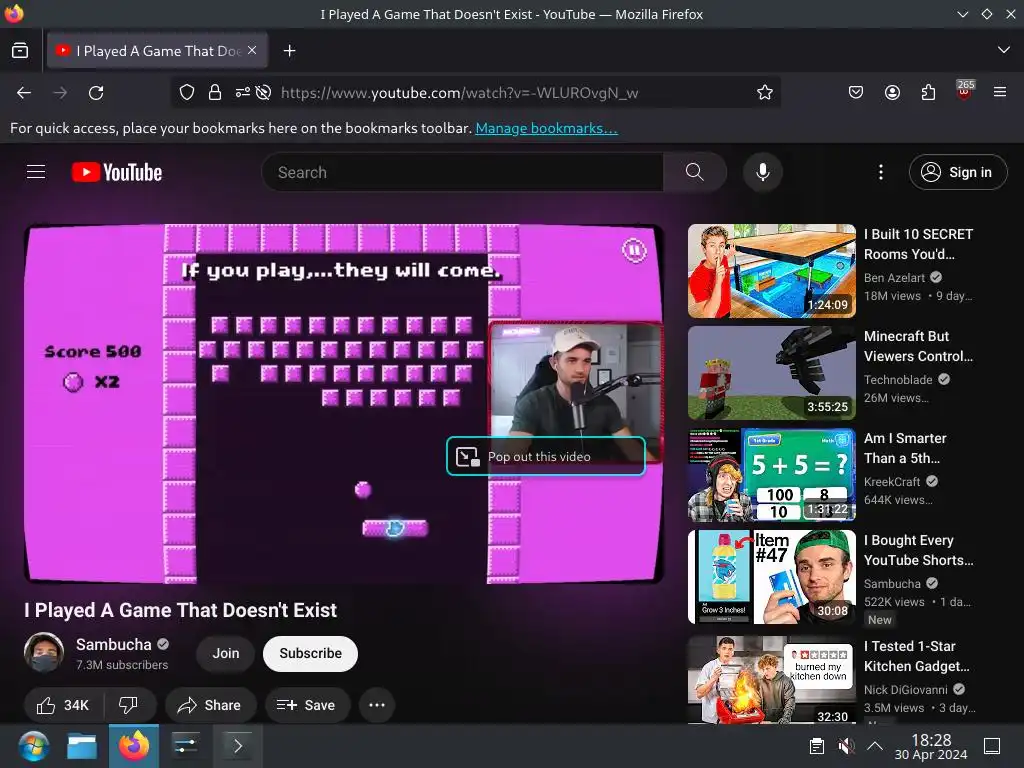Like the video with 34K likes
1024x768 pixels.
coord(63,705)
